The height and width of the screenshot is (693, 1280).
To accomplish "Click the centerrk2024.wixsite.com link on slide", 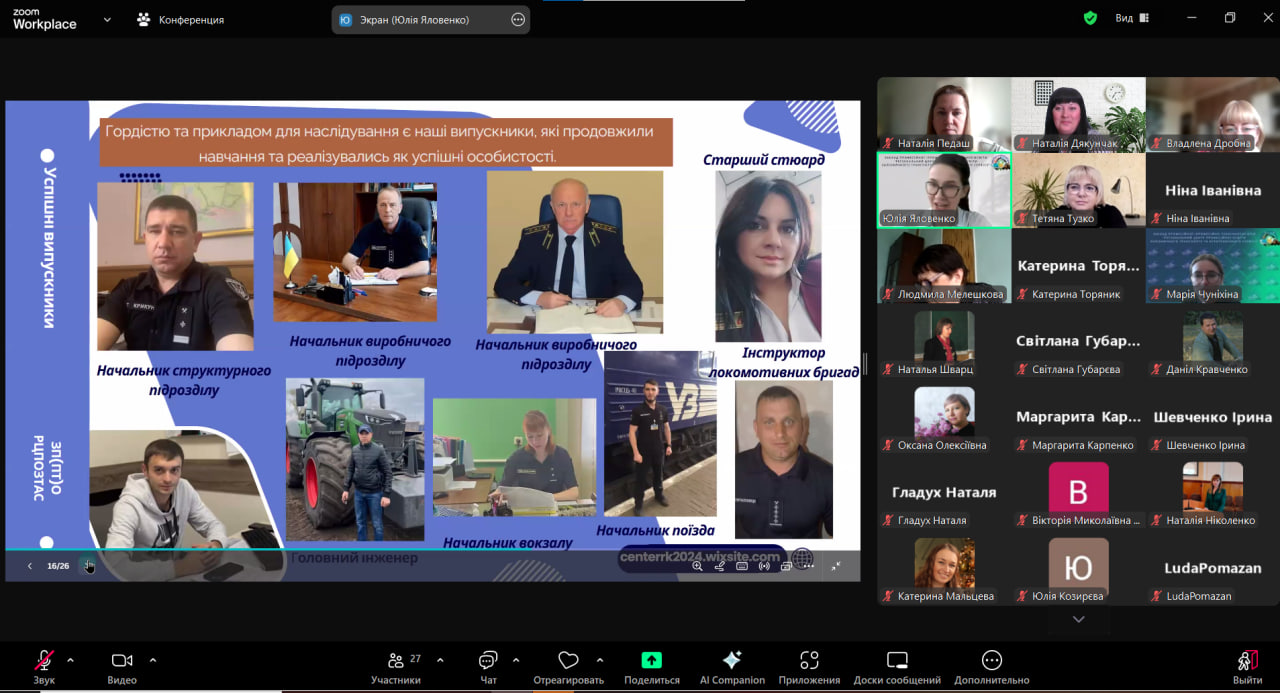I will [x=700, y=557].
